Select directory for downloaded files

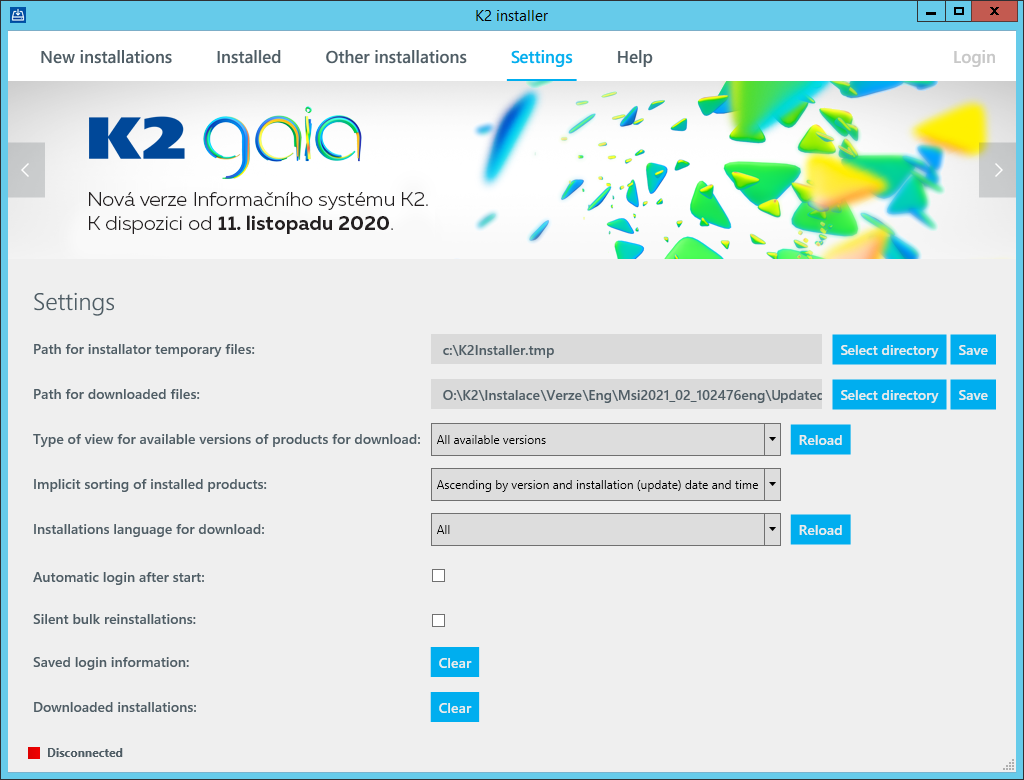tap(889, 395)
